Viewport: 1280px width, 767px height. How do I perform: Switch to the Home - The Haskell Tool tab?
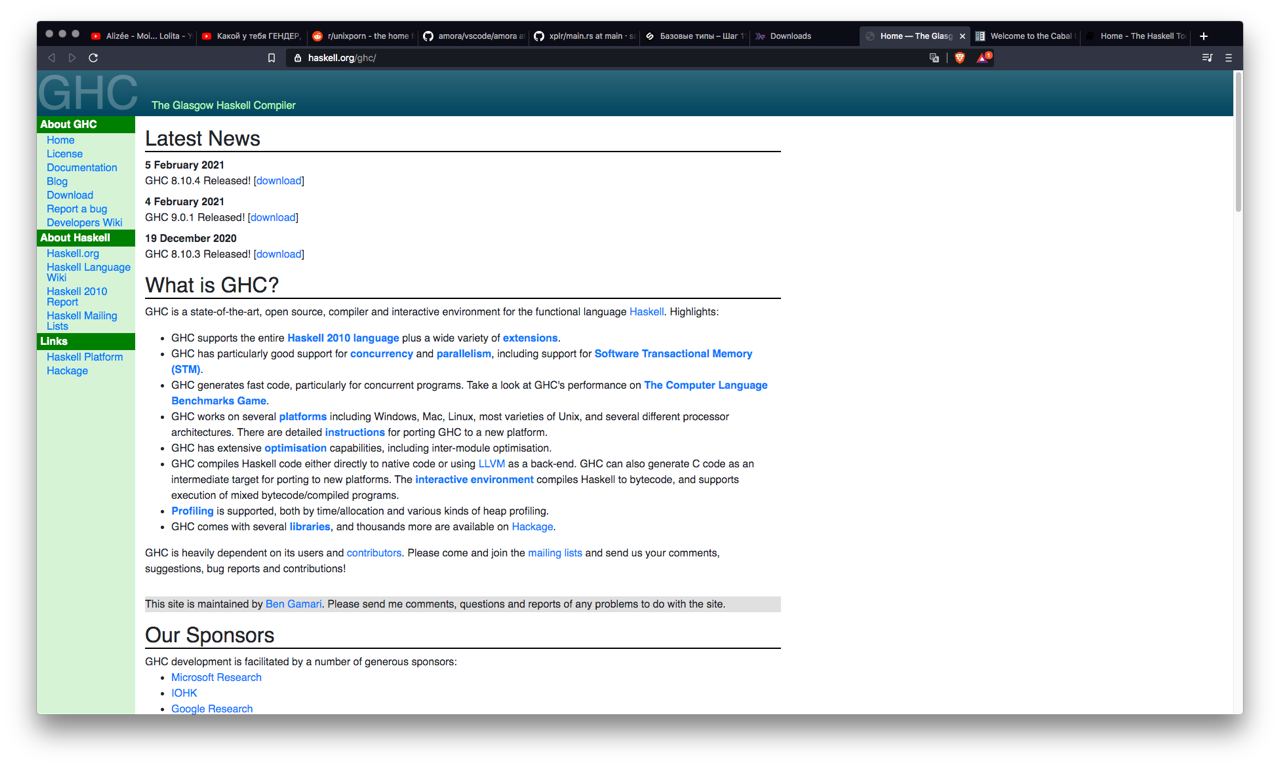coord(1135,36)
